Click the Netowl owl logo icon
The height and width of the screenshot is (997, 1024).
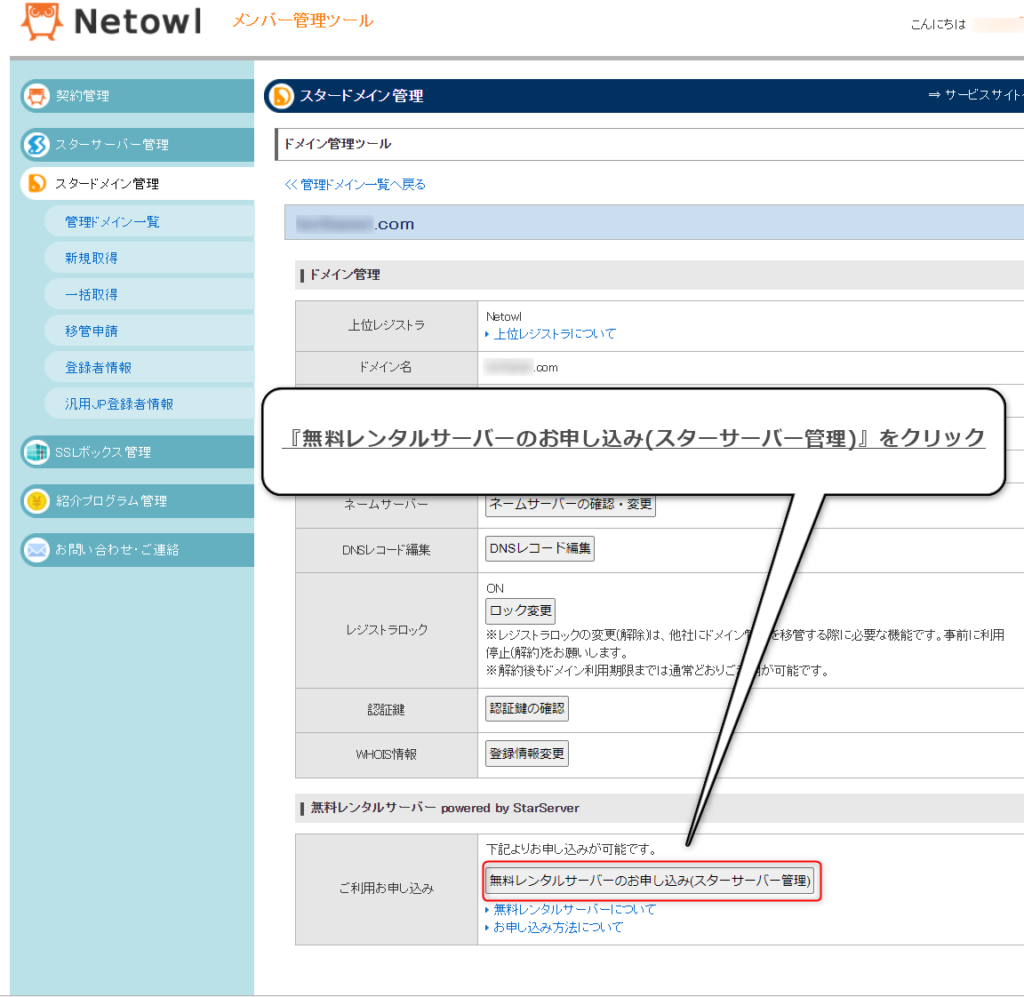click(42, 22)
